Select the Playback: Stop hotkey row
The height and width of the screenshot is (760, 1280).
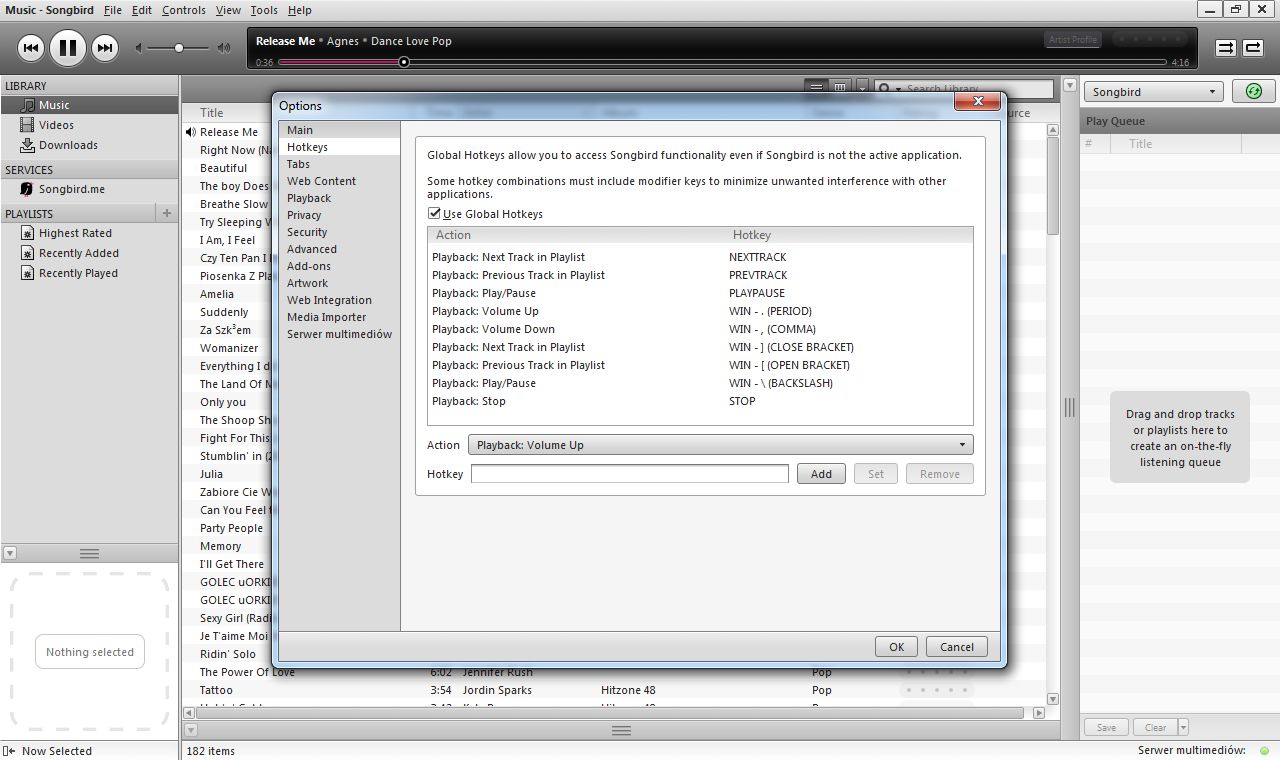click(x=700, y=401)
